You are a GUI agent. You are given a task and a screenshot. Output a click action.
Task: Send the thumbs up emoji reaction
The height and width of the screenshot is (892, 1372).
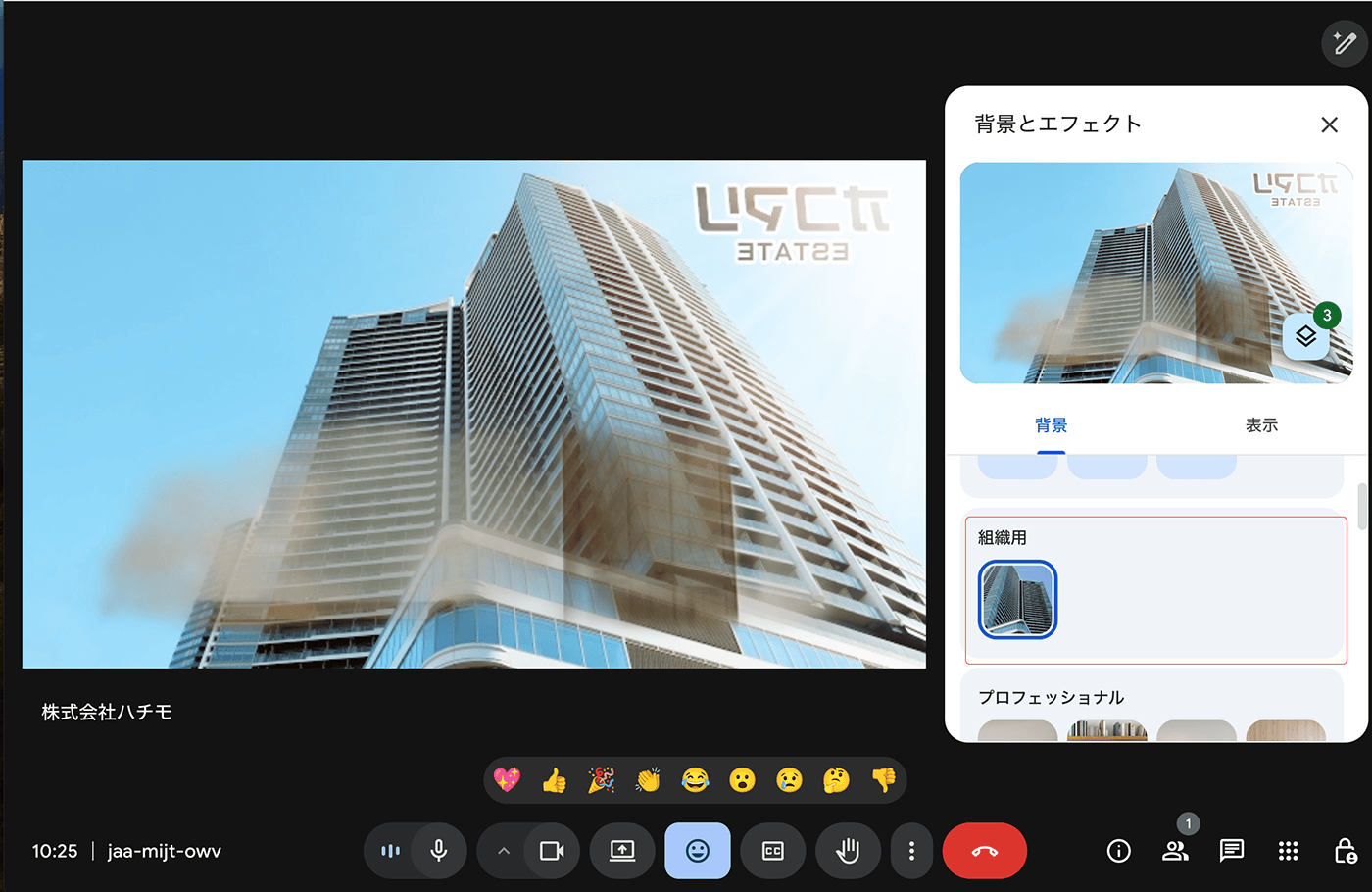555,780
